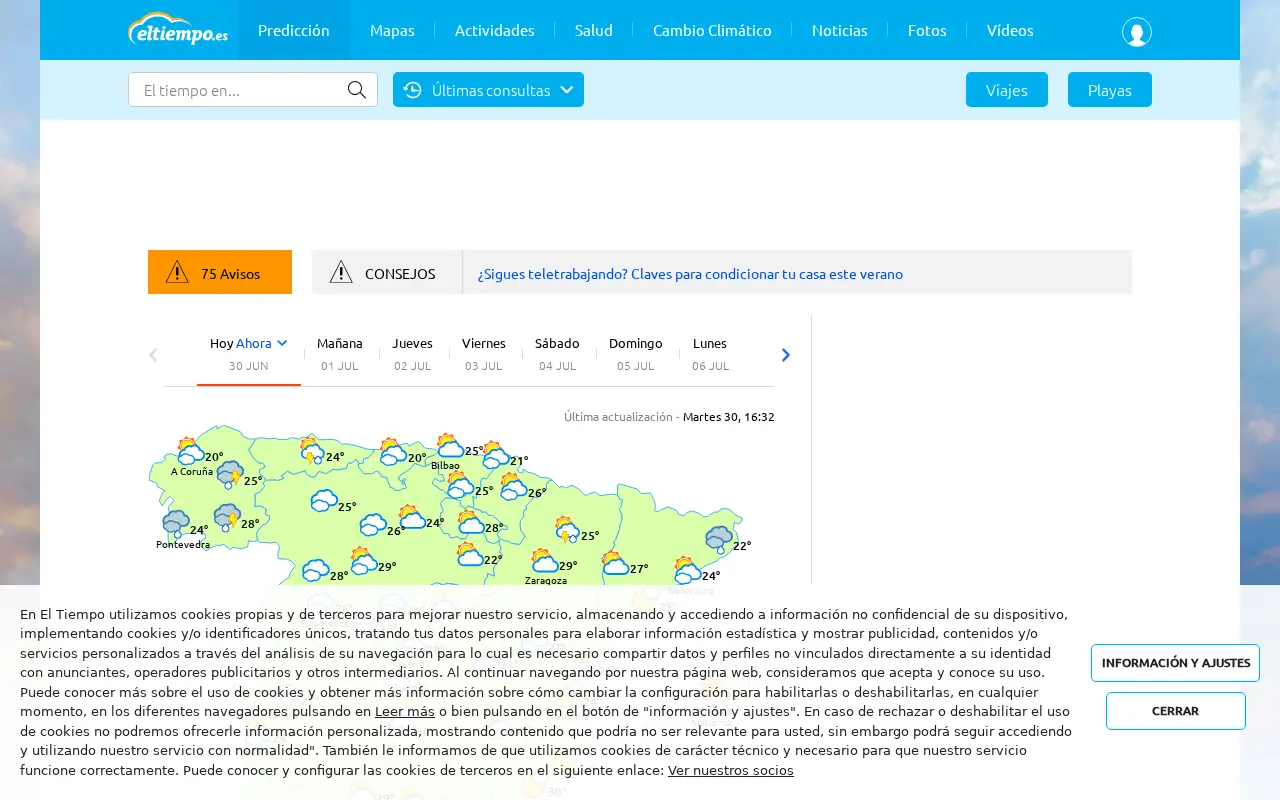The width and height of the screenshot is (1280, 800).
Task: Open the Leer más cookie link
Action: 405,712
